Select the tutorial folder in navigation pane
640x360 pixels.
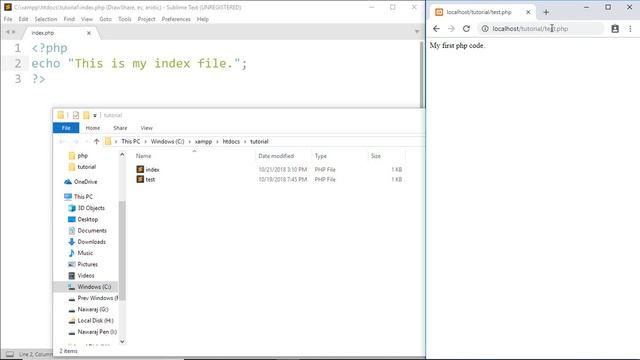(x=86, y=167)
